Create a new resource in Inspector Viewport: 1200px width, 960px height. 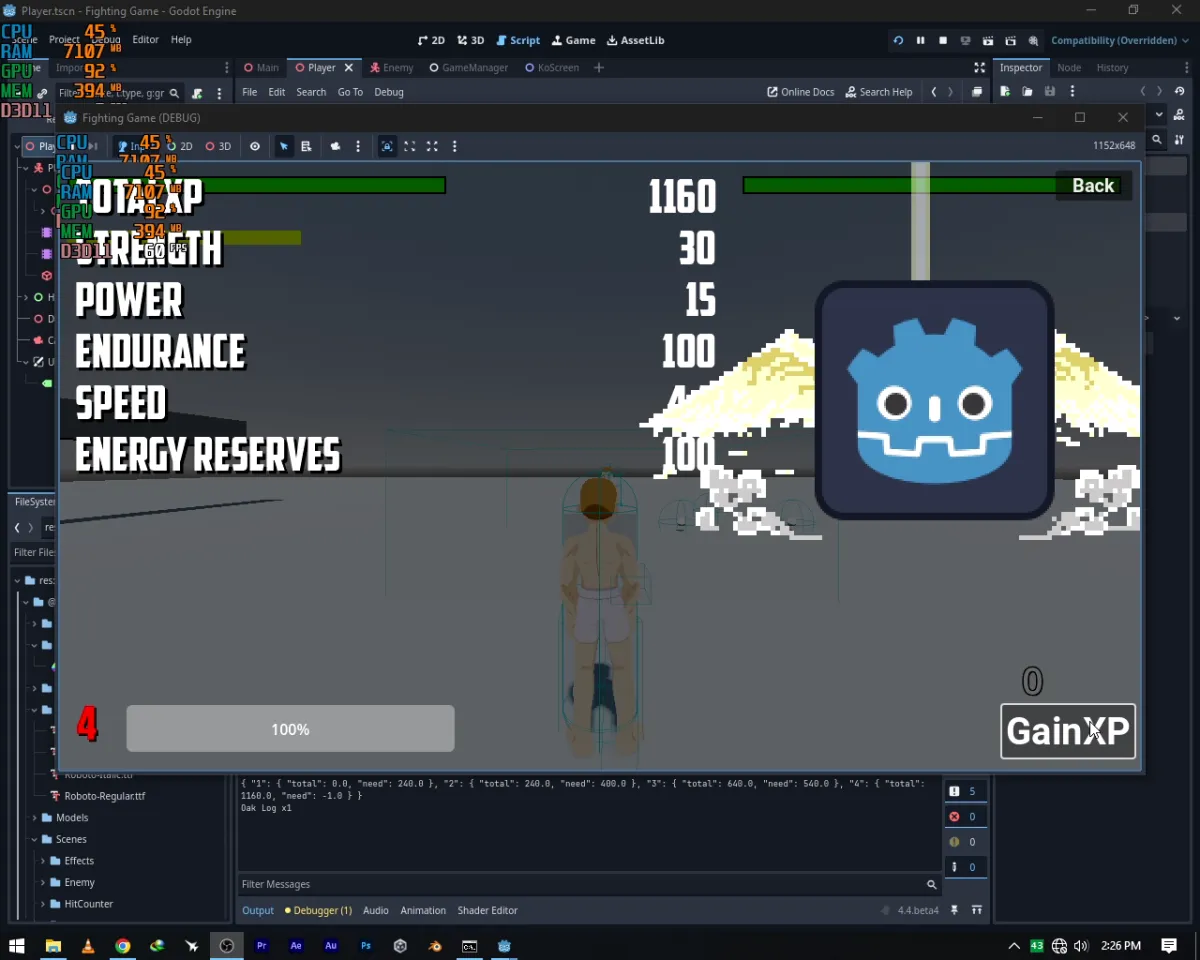click(x=1005, y=92)
